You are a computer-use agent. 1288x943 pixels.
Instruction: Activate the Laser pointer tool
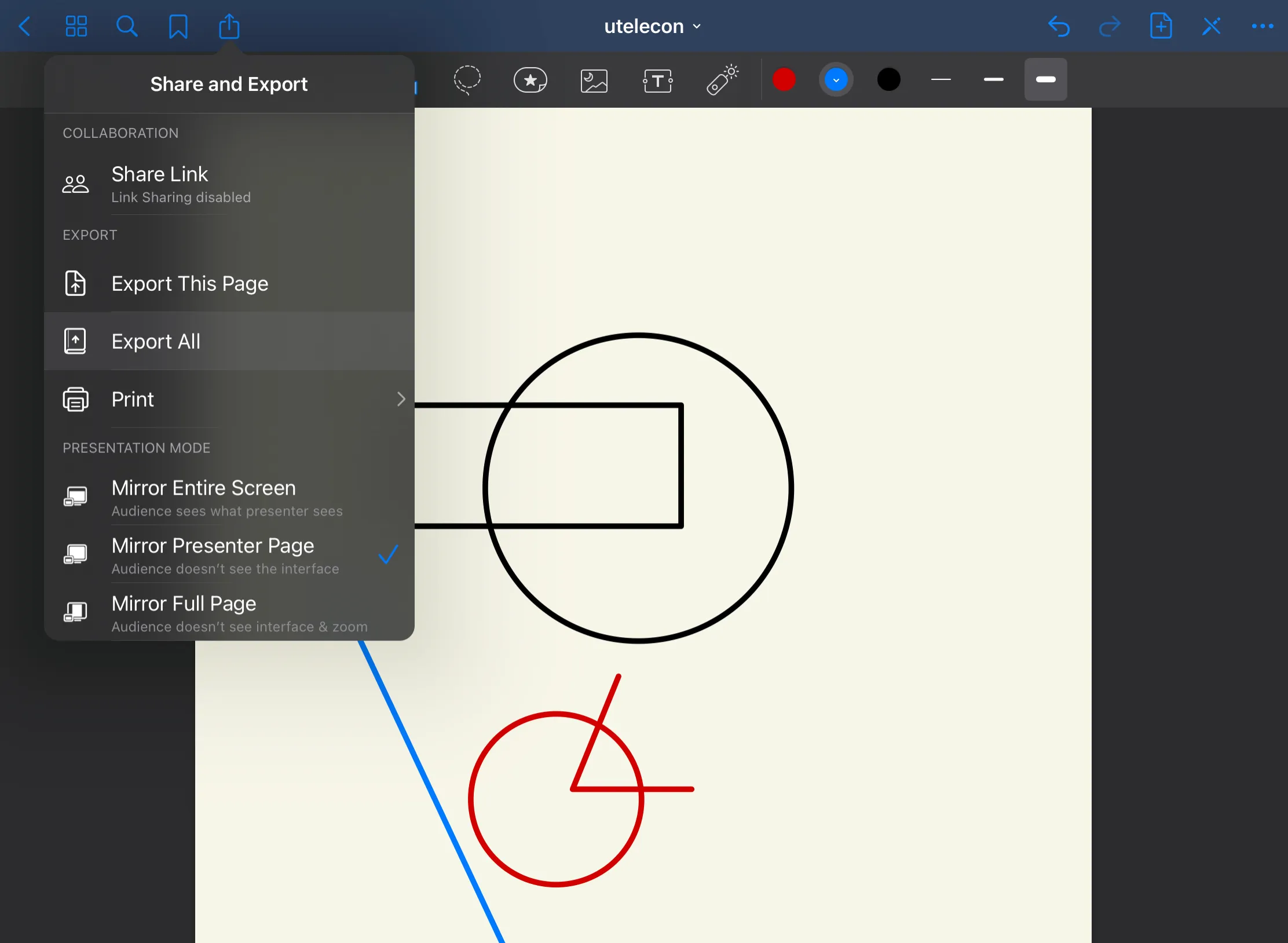tap(722, 80)
